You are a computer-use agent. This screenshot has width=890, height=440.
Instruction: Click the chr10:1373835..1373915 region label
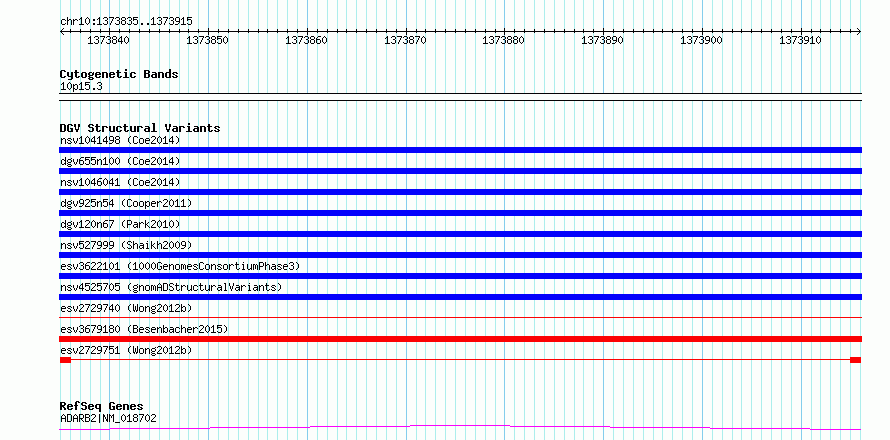pyautogui.click(x=126, y=22)
